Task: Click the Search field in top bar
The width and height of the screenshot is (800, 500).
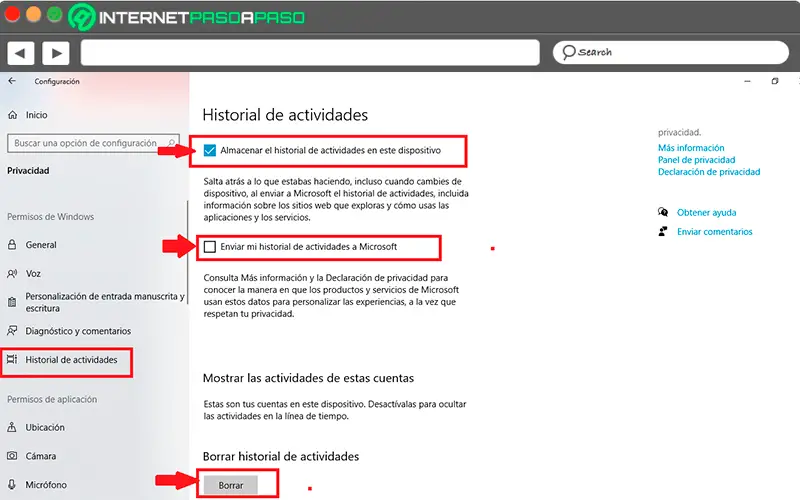Action: [670, 52]
